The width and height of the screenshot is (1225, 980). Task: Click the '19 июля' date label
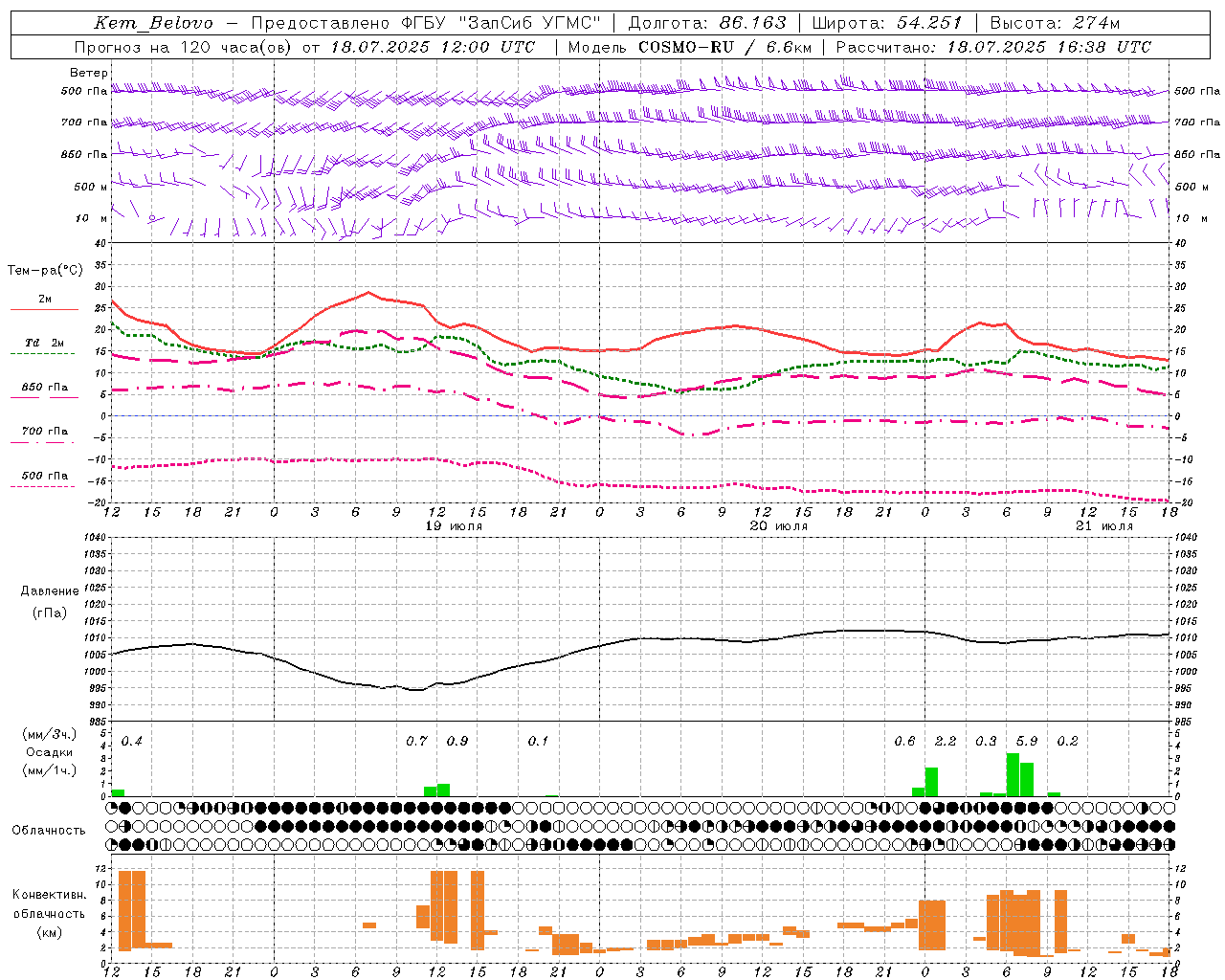pos(456,526)
